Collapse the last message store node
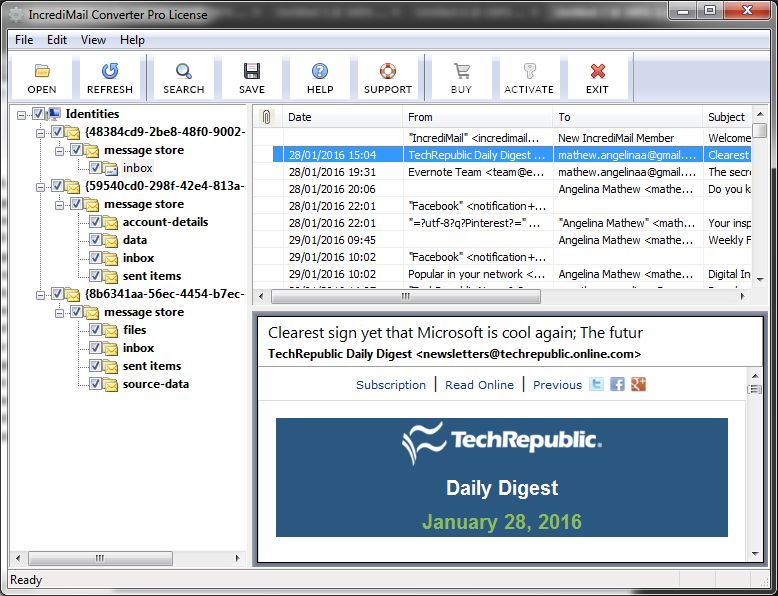The image size is (778, 596). [59, 312]
